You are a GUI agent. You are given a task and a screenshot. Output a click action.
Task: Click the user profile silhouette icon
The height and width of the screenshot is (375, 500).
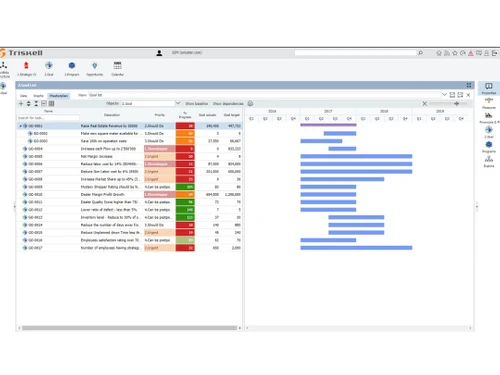click(159, 53)
